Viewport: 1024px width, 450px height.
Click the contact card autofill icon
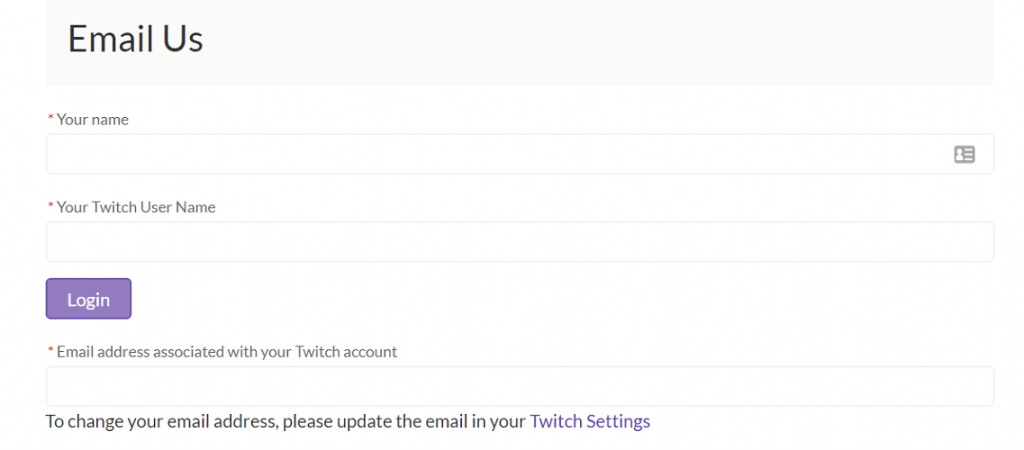964,154
